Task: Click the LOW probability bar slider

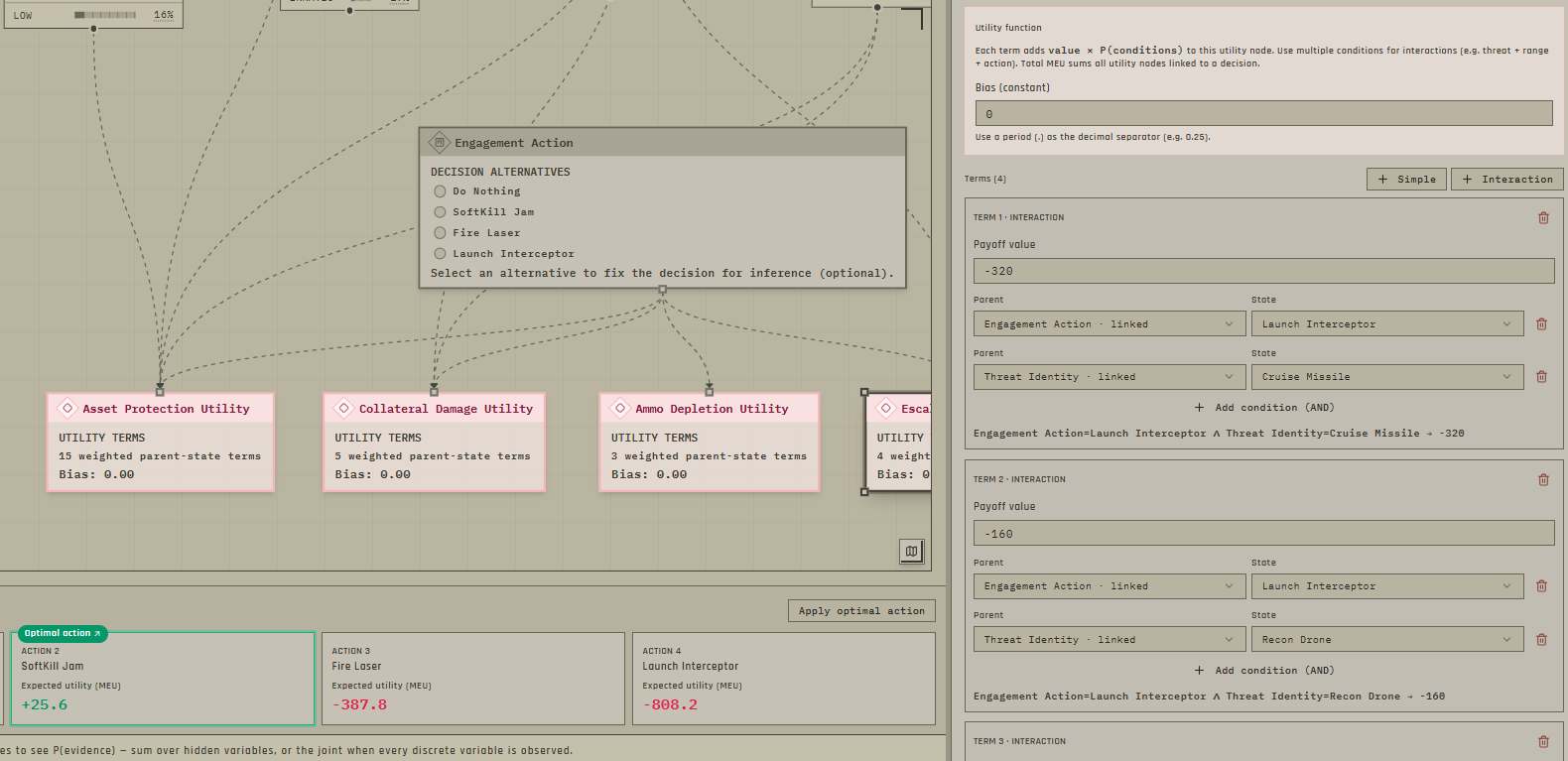Action: [106, 15]
